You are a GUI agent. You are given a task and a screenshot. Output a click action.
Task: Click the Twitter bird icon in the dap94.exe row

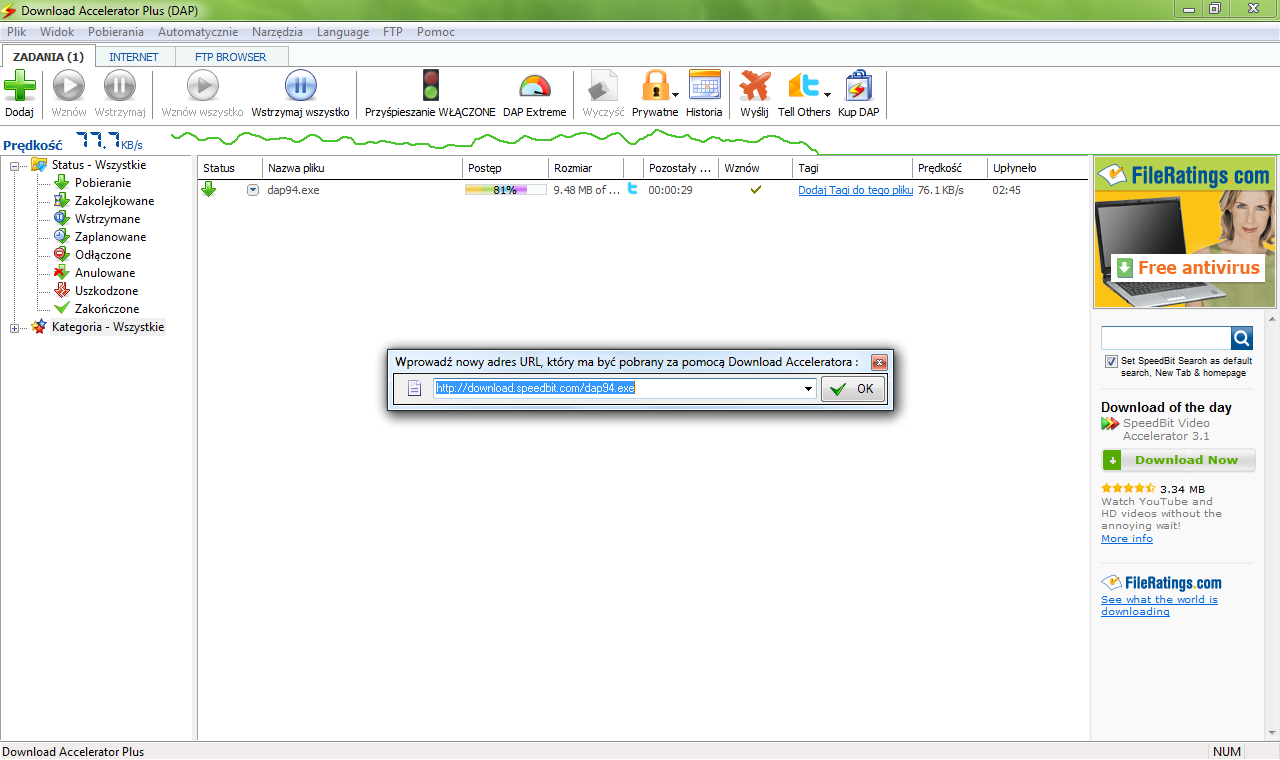(632, 189)
